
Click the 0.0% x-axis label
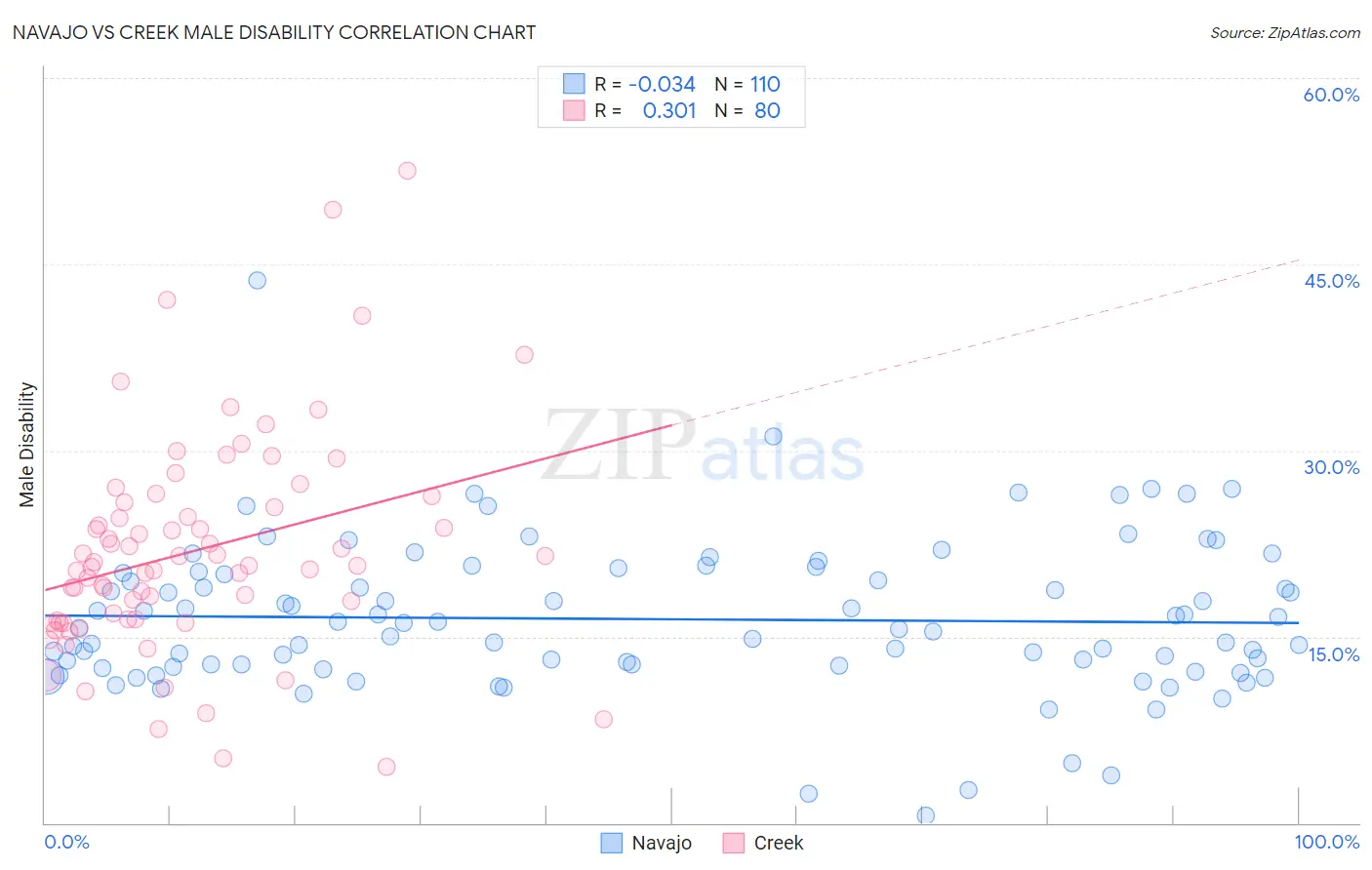tap(66, 842)
